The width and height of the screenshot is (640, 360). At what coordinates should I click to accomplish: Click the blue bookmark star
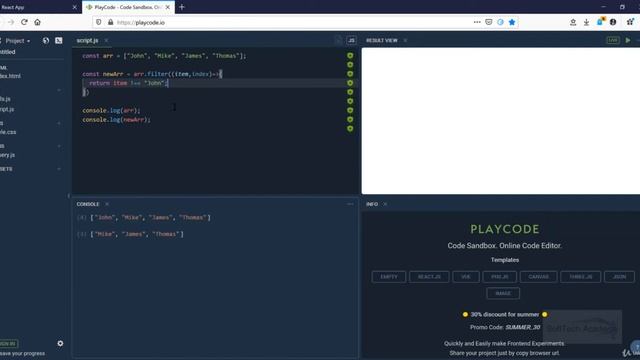[x=512, y=22]
